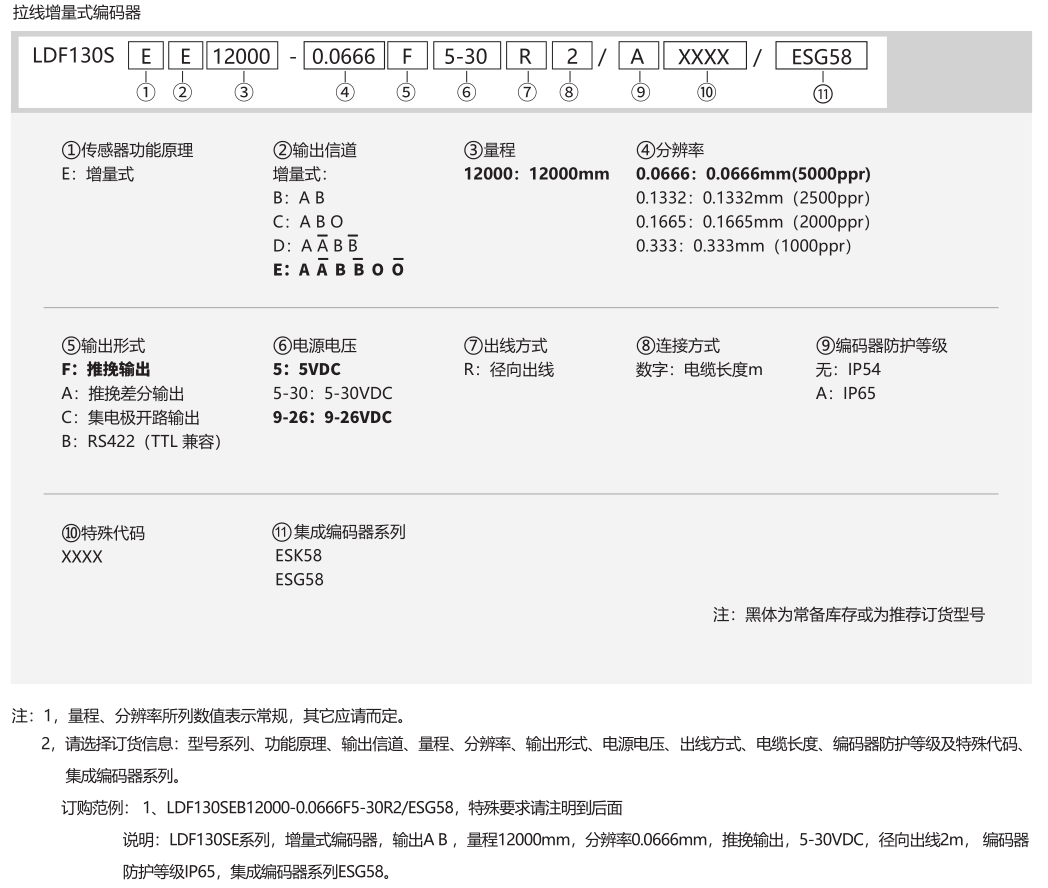Click the option A: 推挽差分输出

[123, 394]
